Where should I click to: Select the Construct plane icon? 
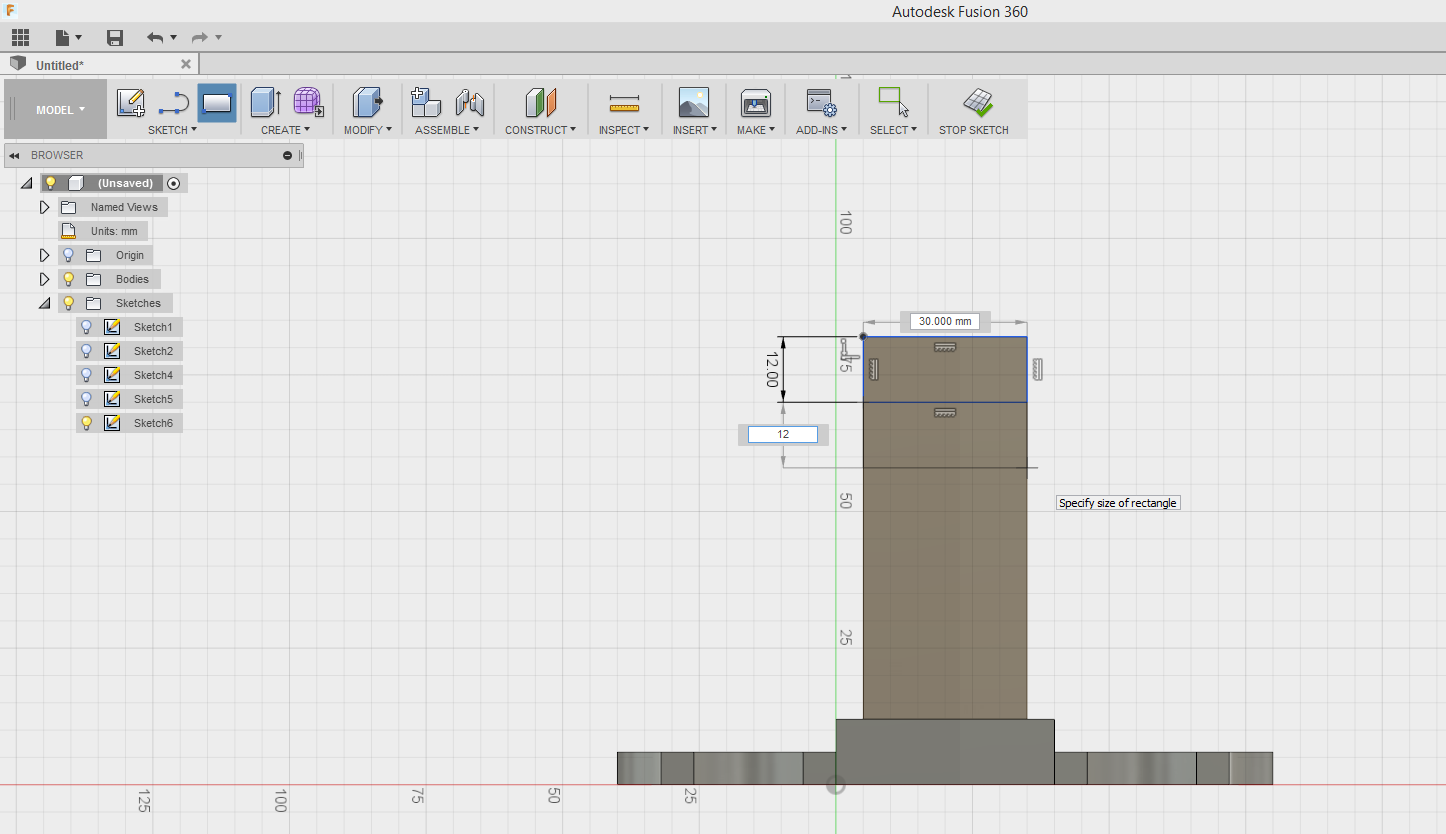[540, 102]
